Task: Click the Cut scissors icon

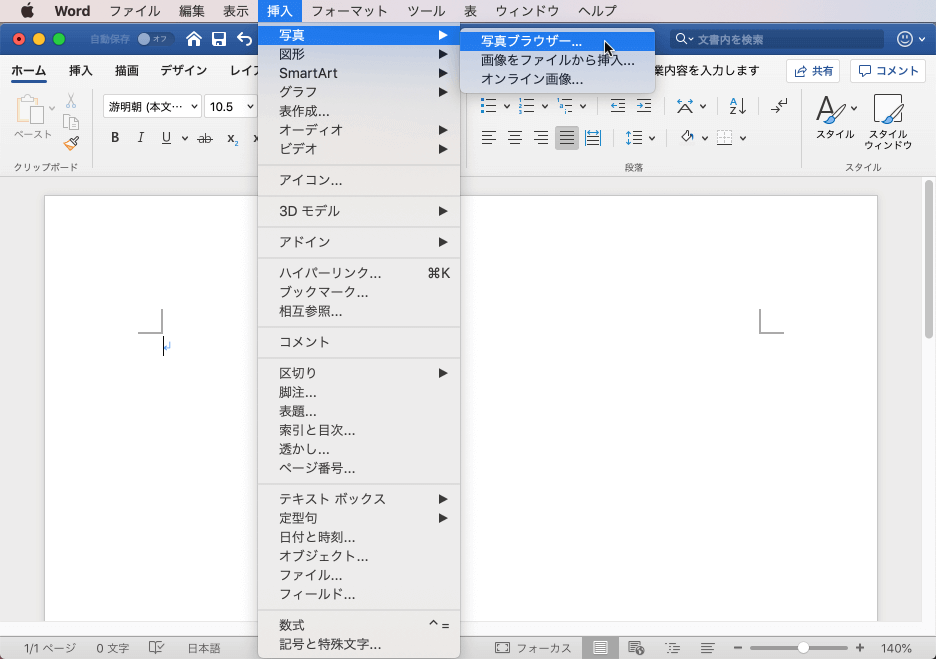Action: pyautogui.click(x=71, y=100)
